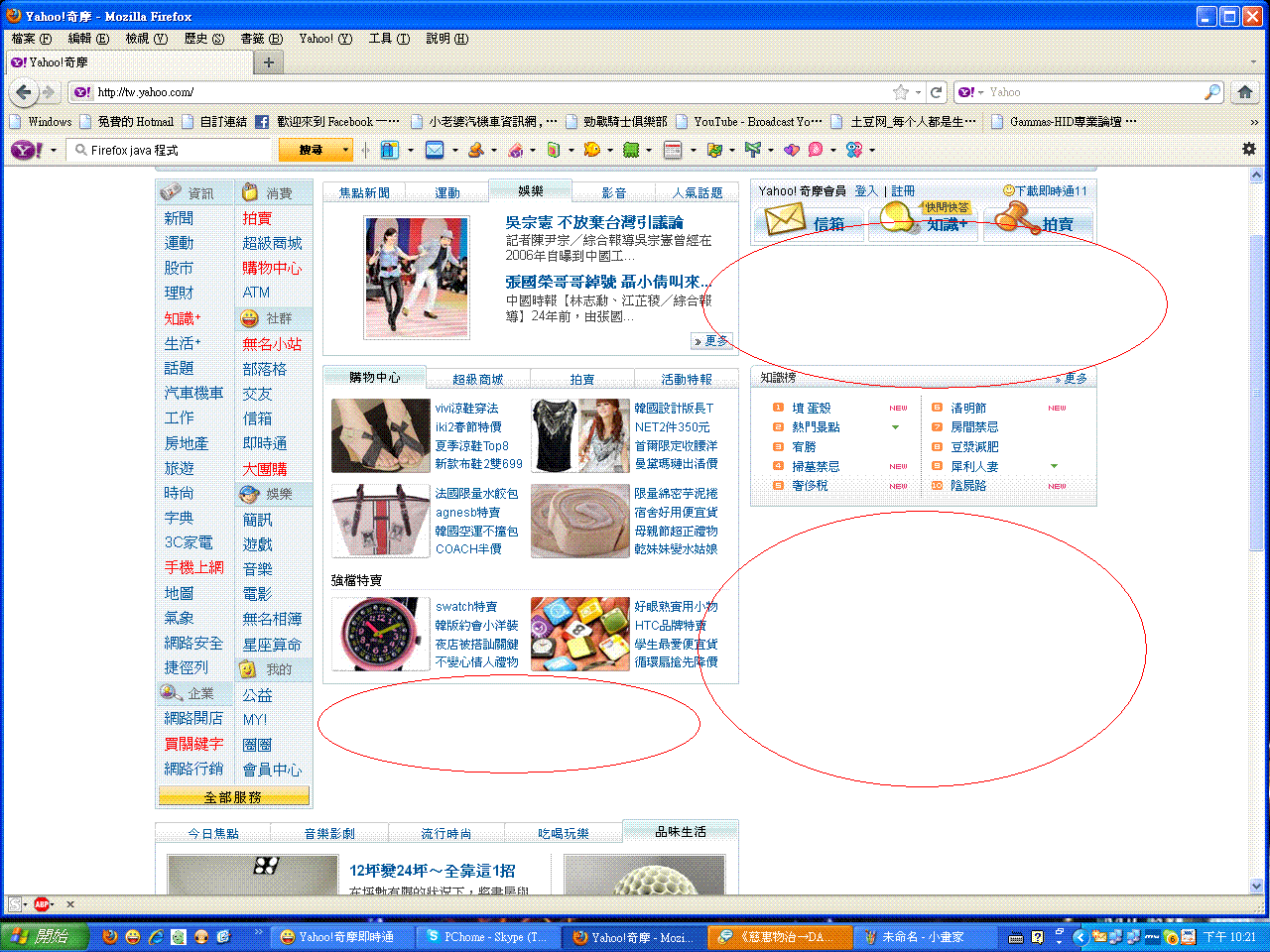
Task: Close the add-on bar with the x
Action: coord(70,904)
